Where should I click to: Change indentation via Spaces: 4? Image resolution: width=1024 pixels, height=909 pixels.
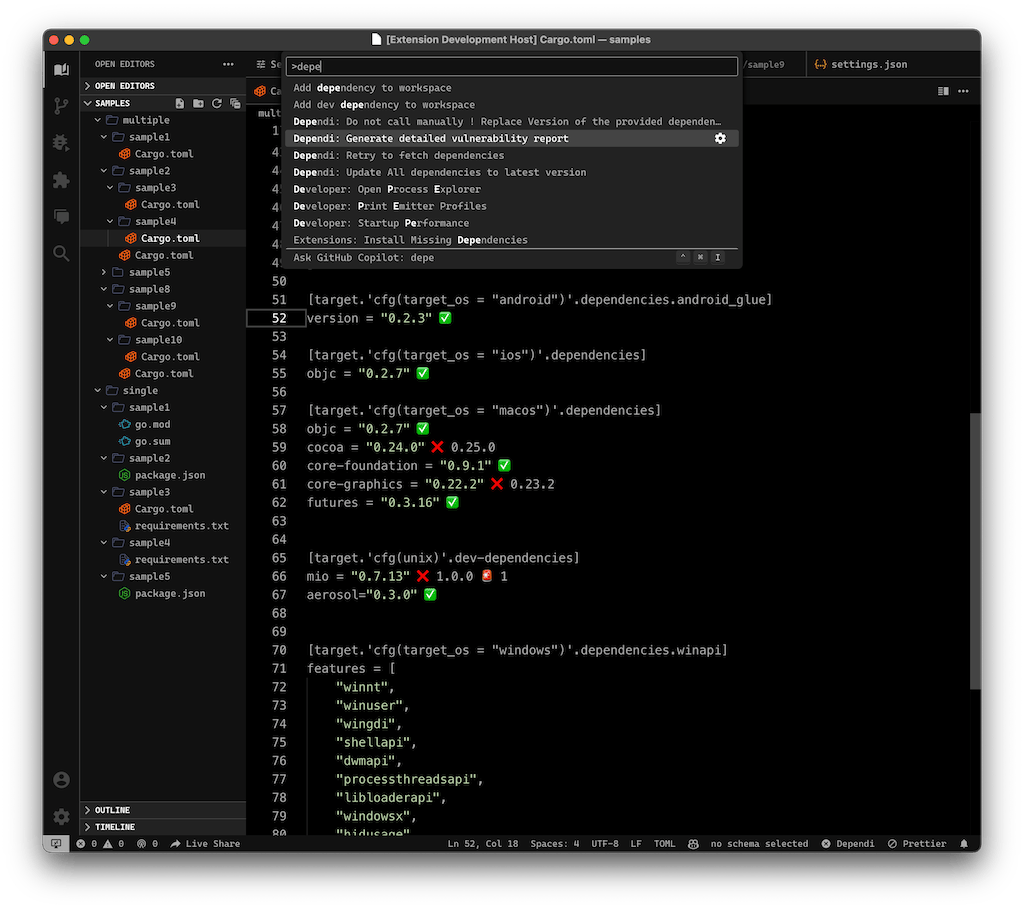(554, 844)
